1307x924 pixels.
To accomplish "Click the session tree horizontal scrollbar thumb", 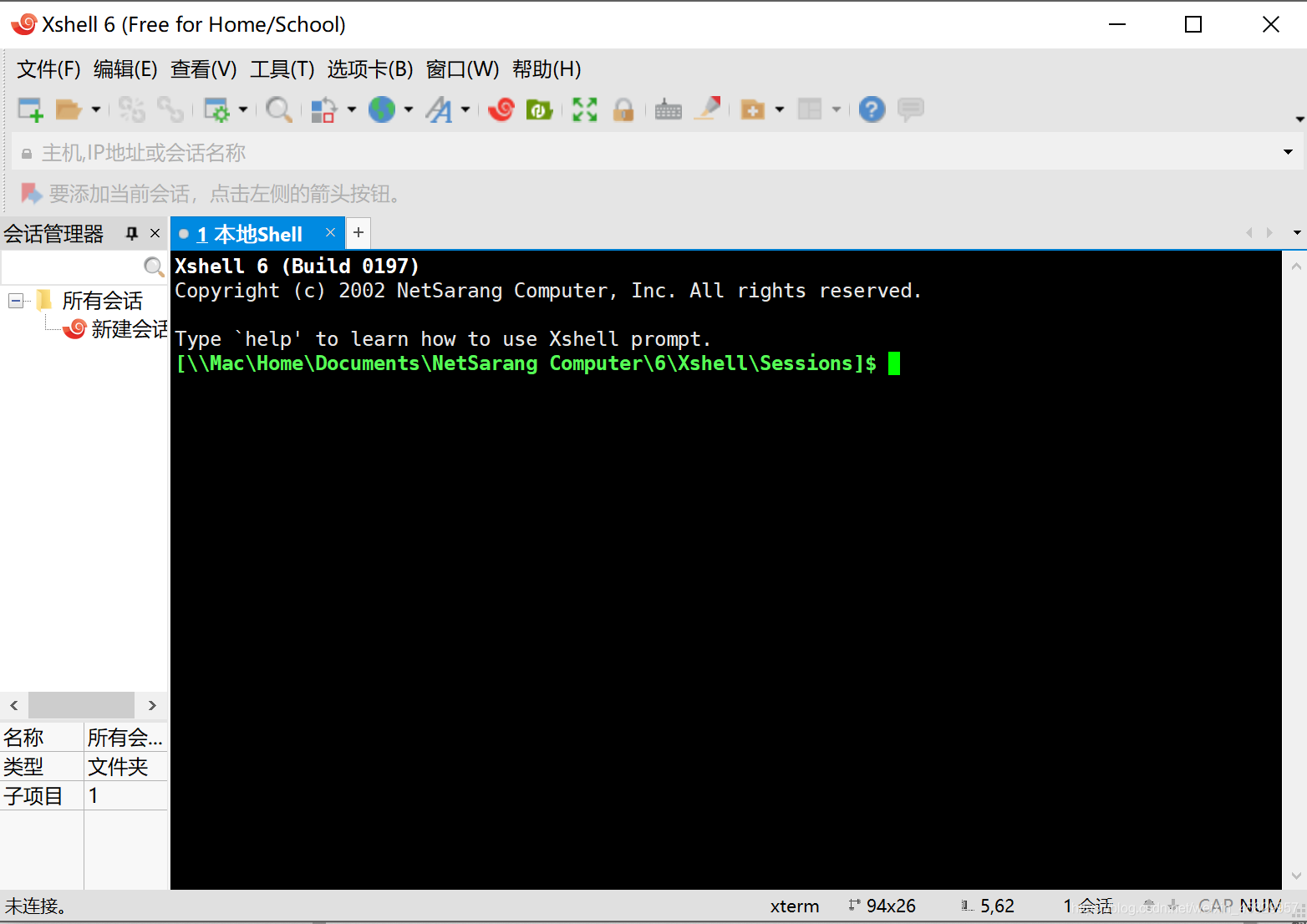I will (81, 705).
